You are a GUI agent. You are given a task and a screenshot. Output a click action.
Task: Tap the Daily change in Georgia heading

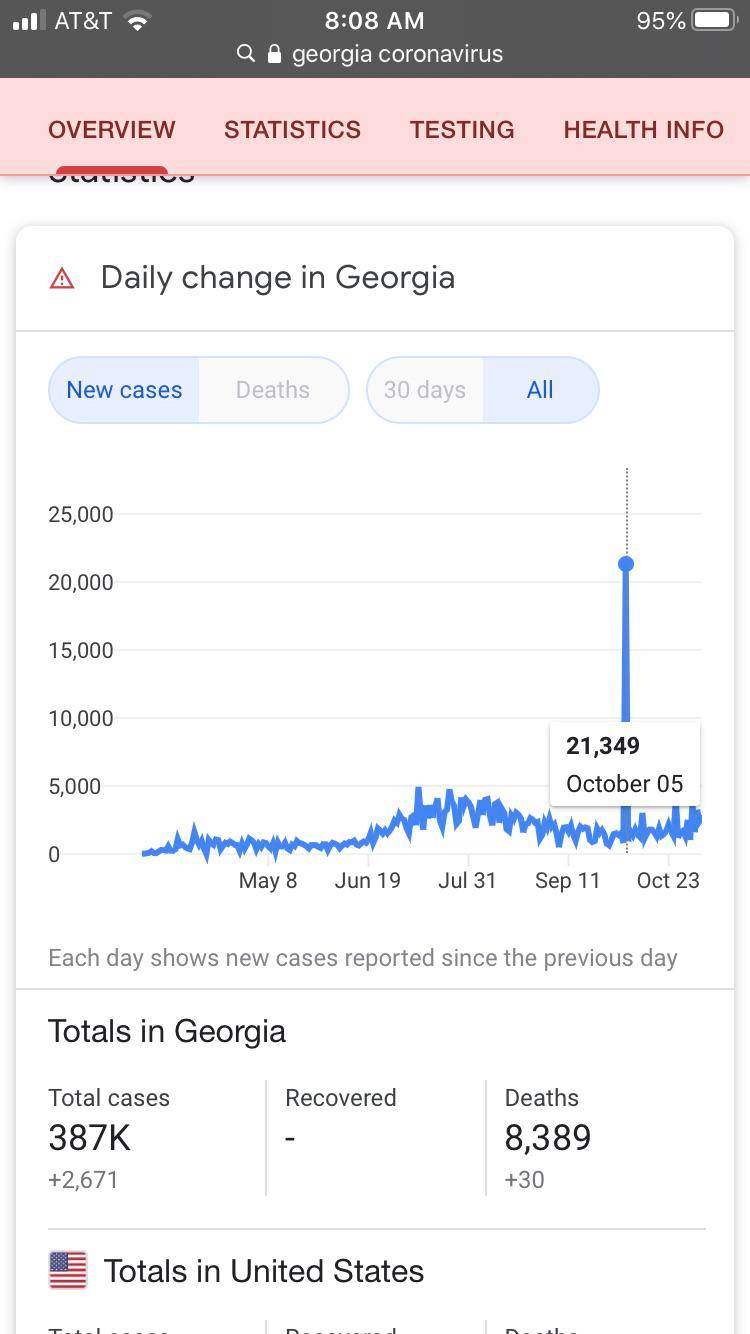click(x=278, y=278)
